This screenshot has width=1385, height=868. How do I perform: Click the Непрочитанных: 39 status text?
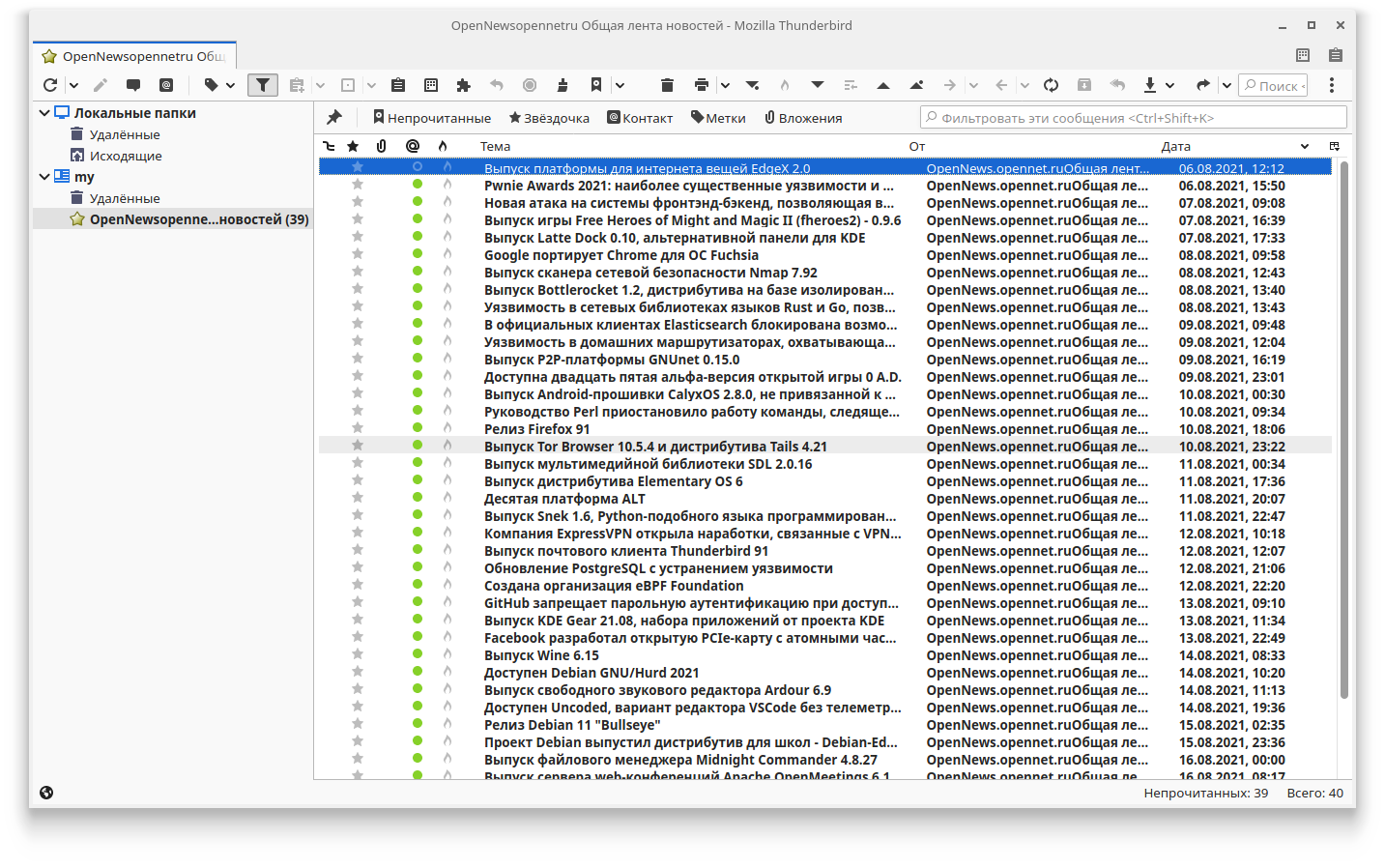pyautogui.click(x=1205, y=793)
